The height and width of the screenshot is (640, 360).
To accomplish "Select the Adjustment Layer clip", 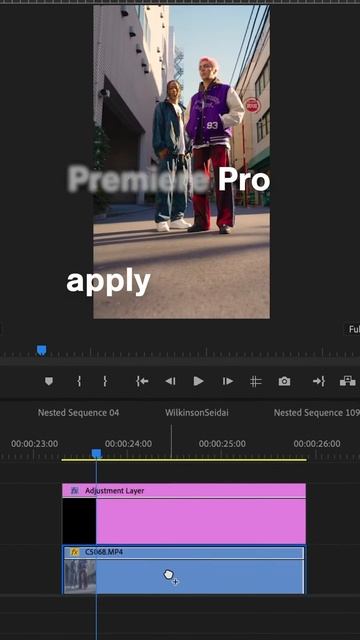I will click(184, 513).
